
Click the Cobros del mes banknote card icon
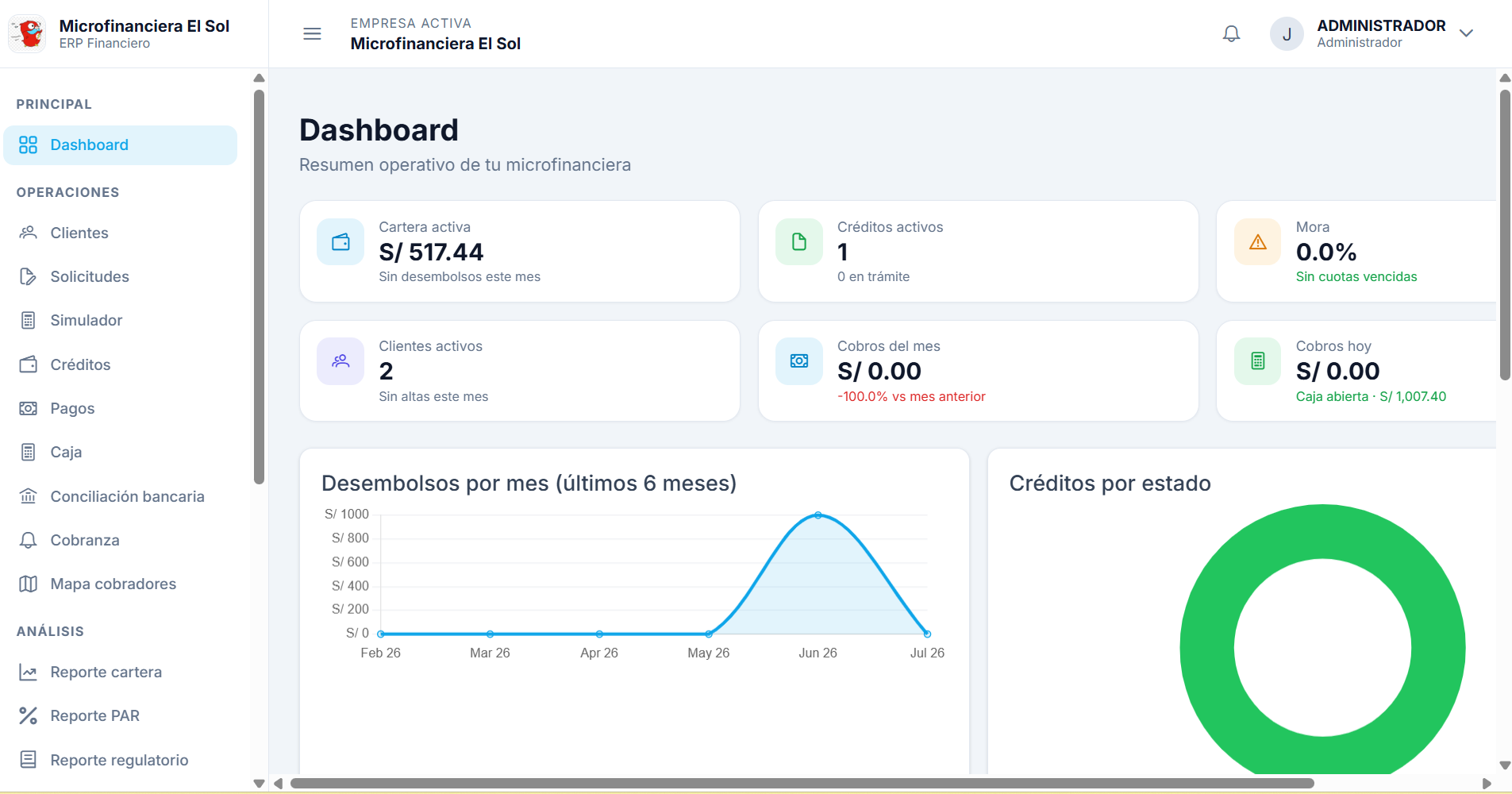click(799, 361)
